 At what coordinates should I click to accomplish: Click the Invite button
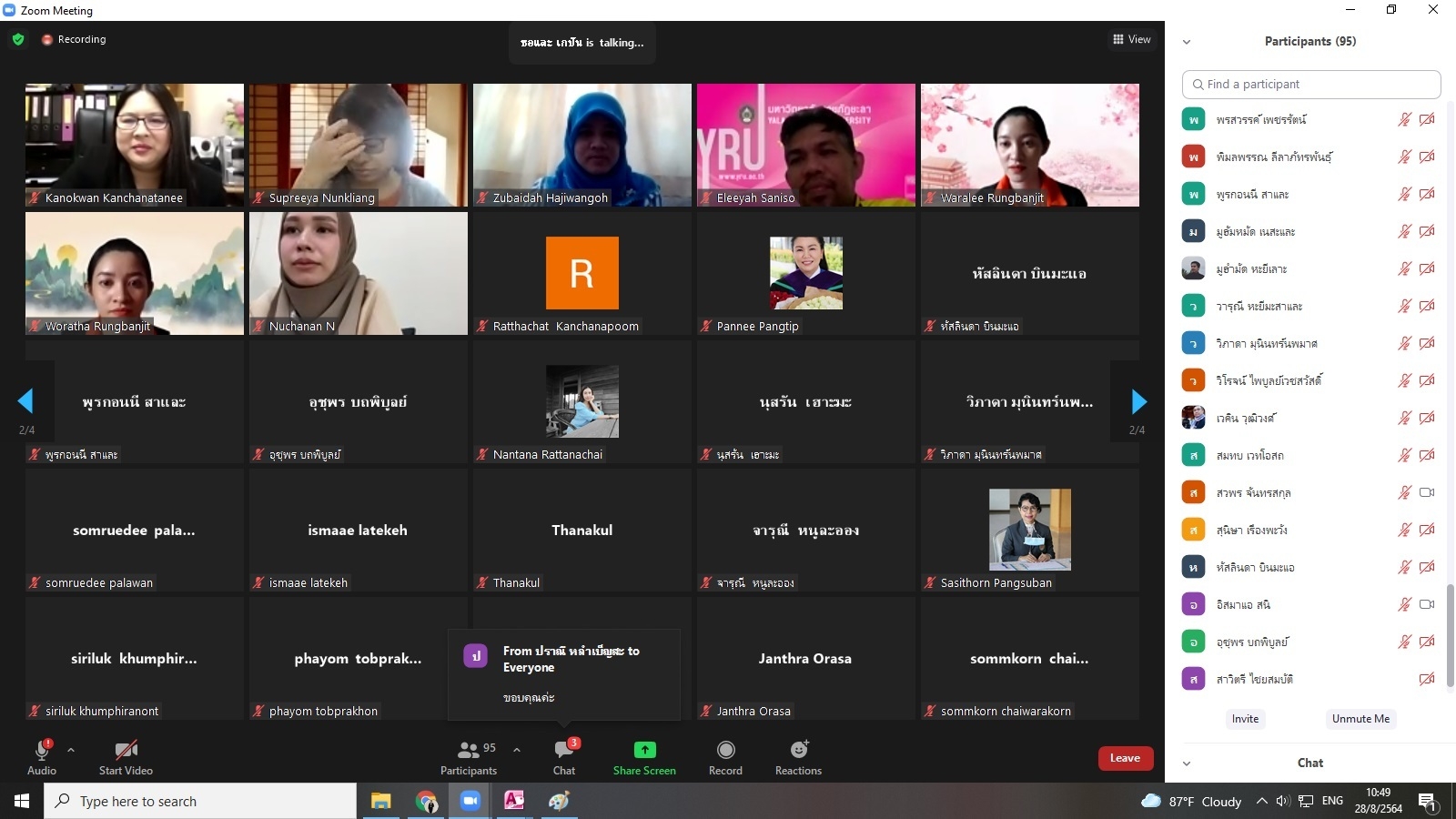click(1245, 719)
